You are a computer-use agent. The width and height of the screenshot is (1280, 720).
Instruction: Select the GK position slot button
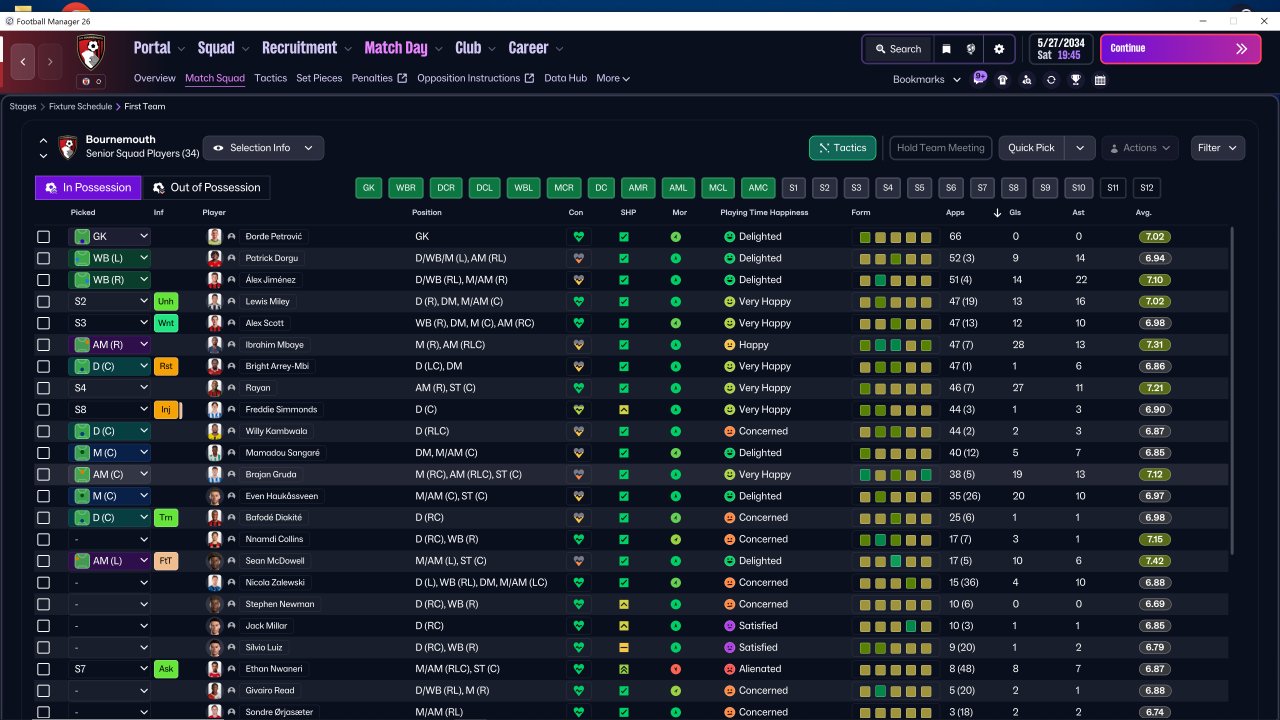pos(369,188)
